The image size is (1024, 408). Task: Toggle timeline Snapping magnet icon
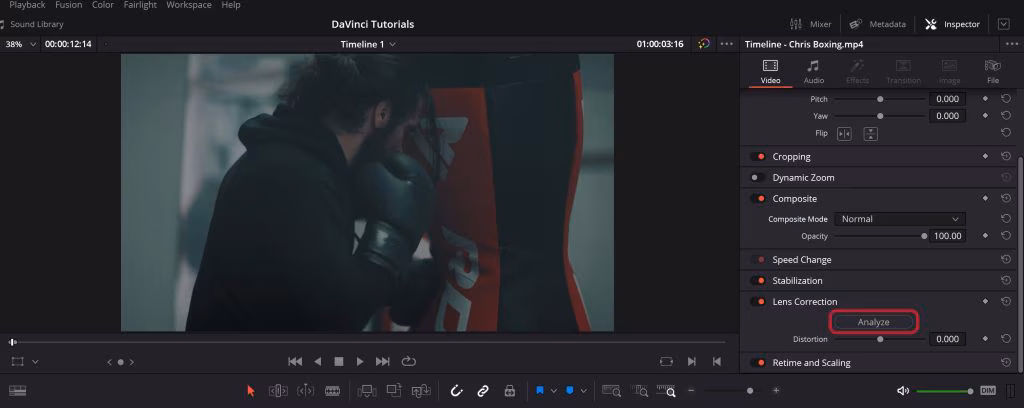click(x=456, y=390)
